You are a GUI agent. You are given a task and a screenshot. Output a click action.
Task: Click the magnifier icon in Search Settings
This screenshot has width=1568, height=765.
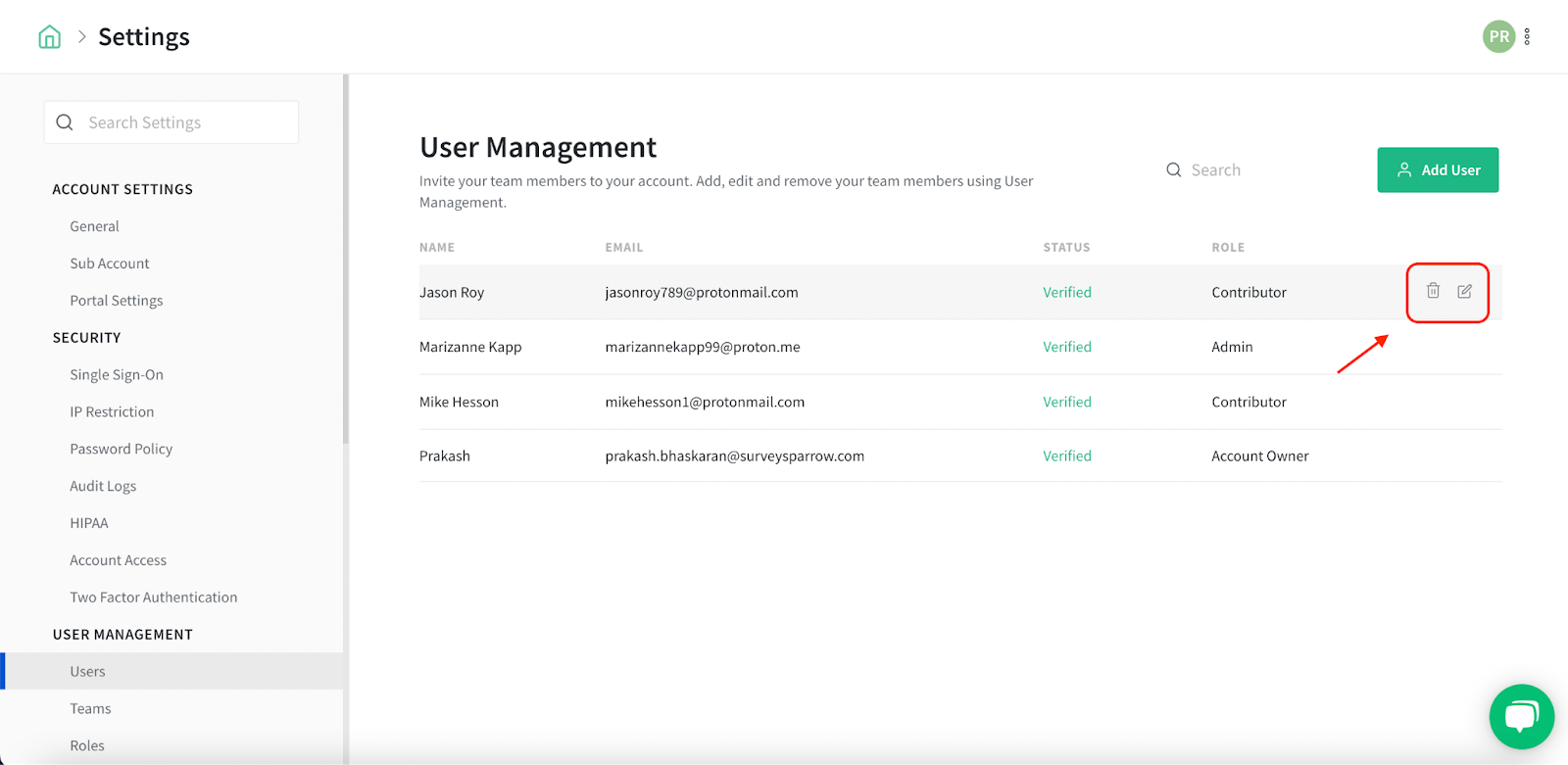click(65, 122)
